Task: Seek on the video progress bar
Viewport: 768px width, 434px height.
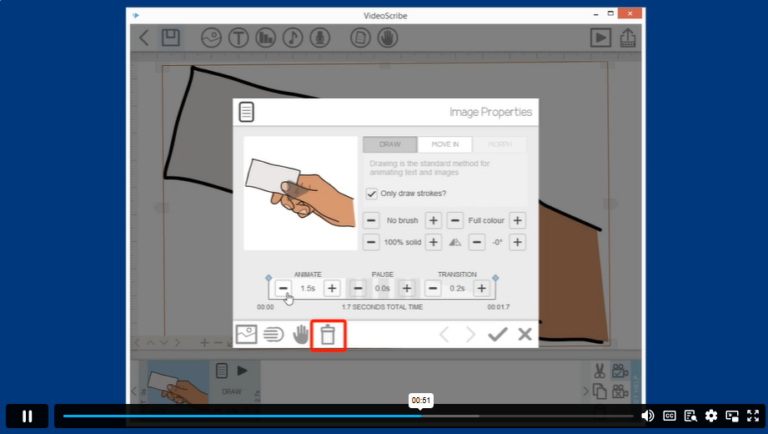Action: [x=348, y=416]
